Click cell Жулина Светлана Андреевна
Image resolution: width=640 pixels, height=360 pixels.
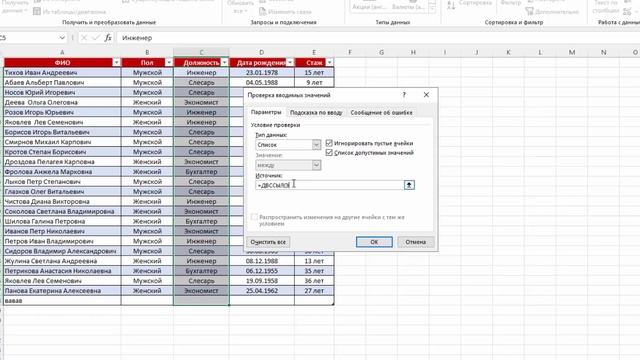tap(62, 261)
